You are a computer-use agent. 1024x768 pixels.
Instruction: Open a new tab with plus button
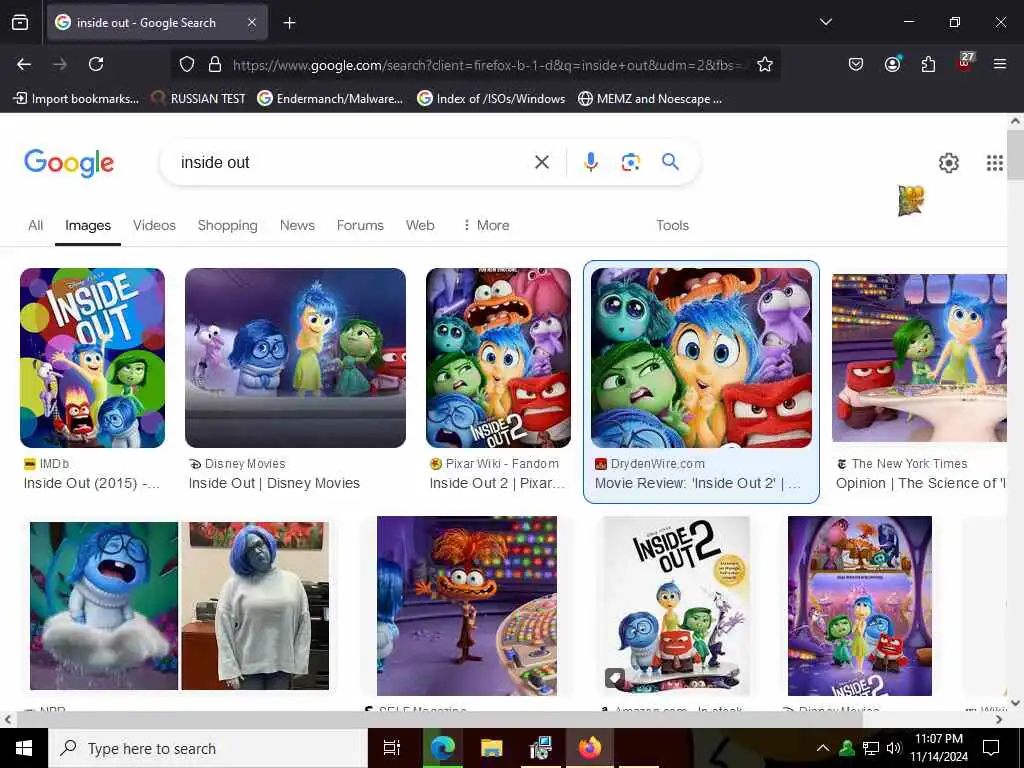click(289, 23)
